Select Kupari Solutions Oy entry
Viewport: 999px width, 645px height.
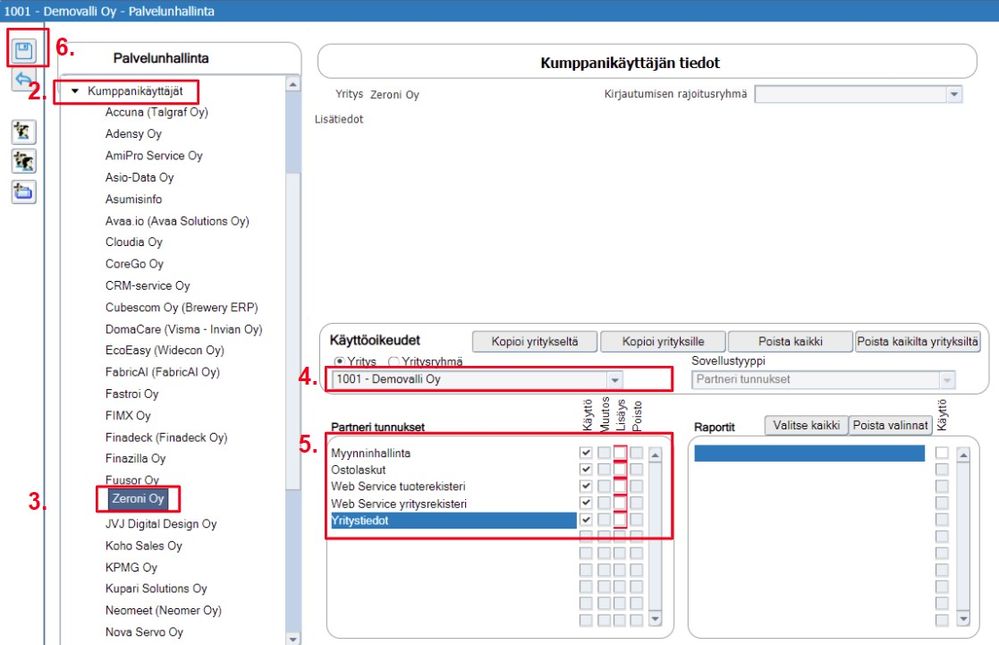(x=156, y=588)
